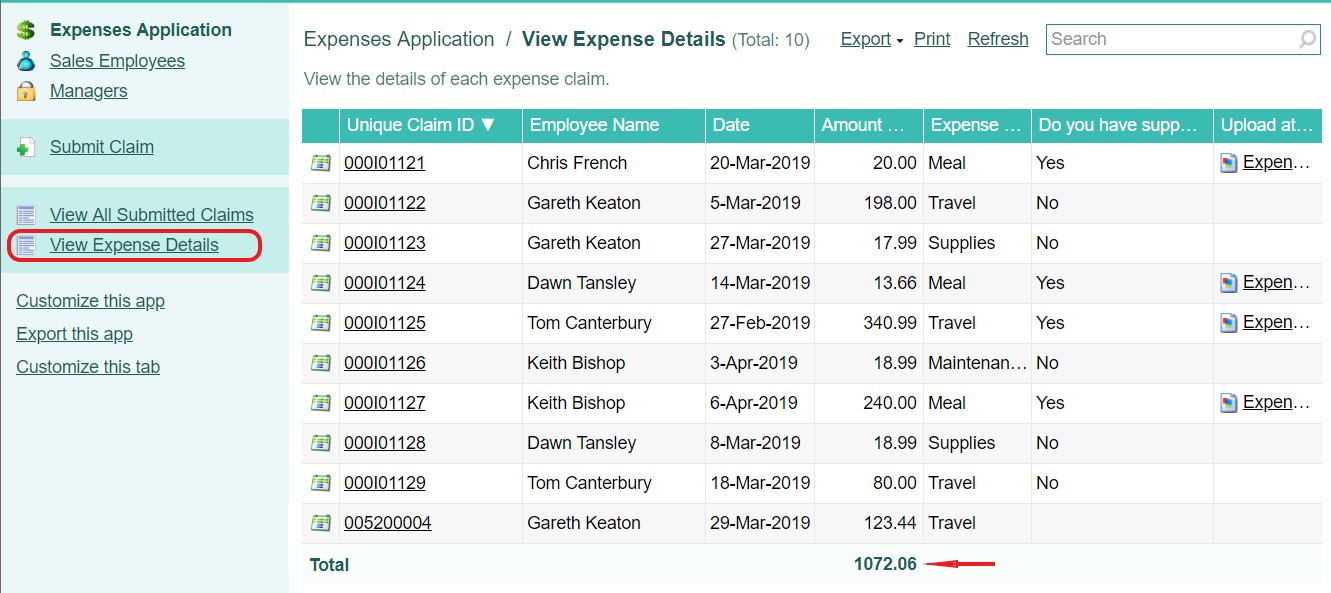Click the View All Submitted Claims list icon

point(26,215)
